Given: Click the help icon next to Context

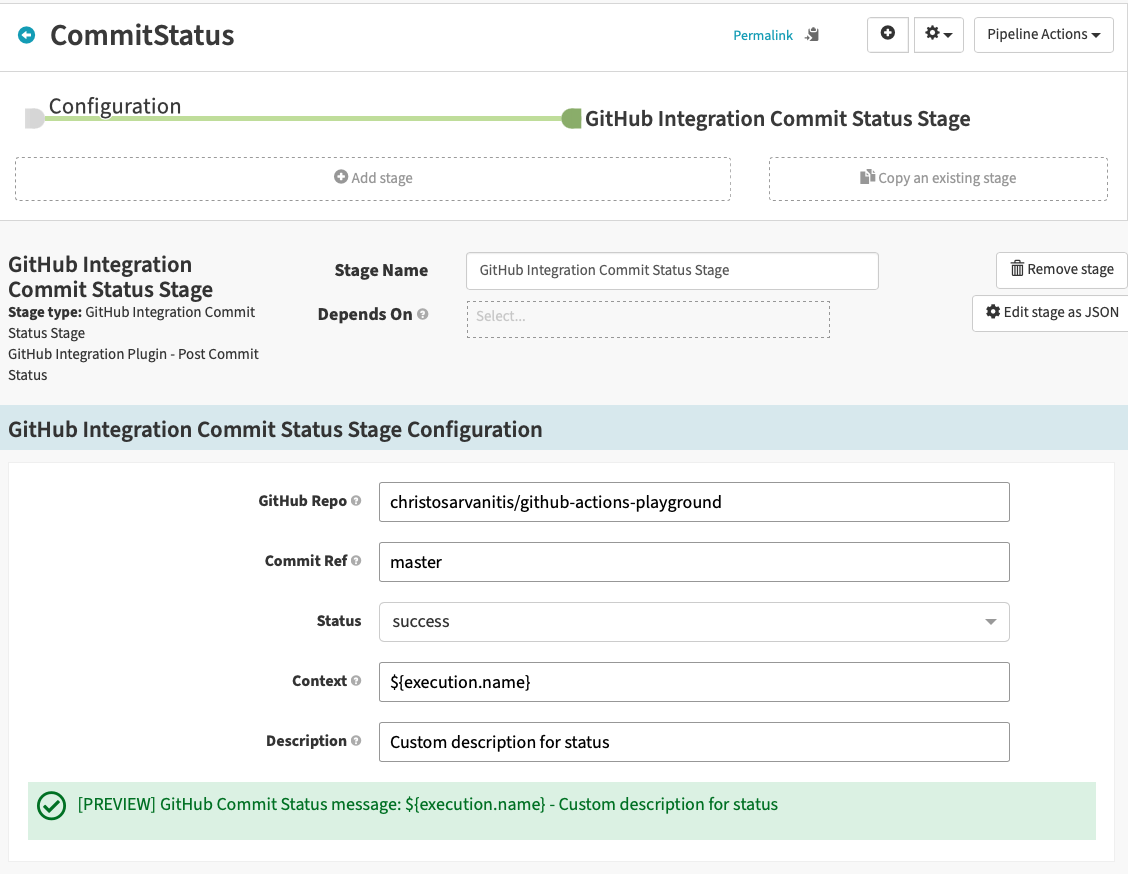Looking at the screenshot, I should (356, 681).
